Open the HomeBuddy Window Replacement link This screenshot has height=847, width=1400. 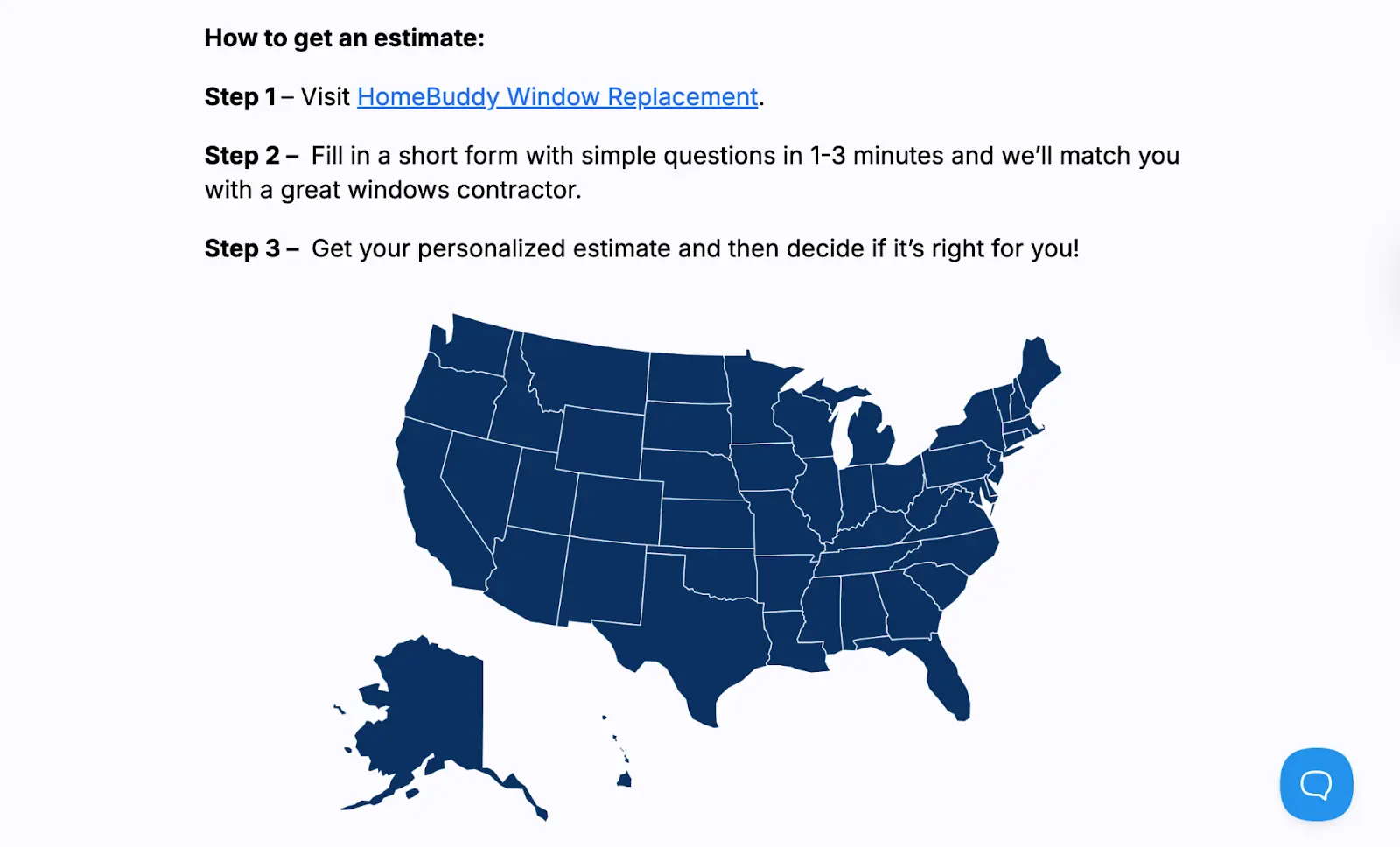pos(557,96)
